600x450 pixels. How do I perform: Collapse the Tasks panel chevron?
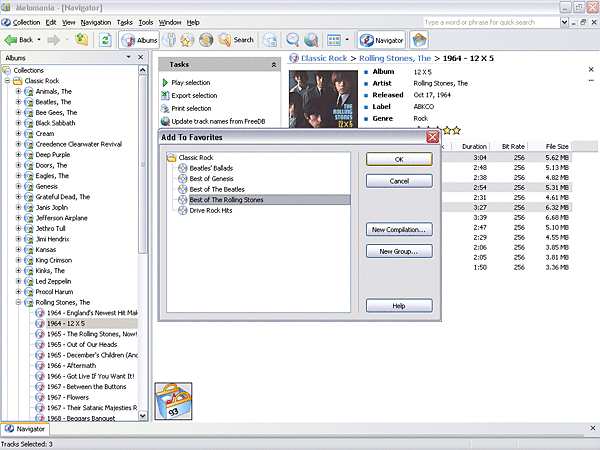(x=274, y=64)
